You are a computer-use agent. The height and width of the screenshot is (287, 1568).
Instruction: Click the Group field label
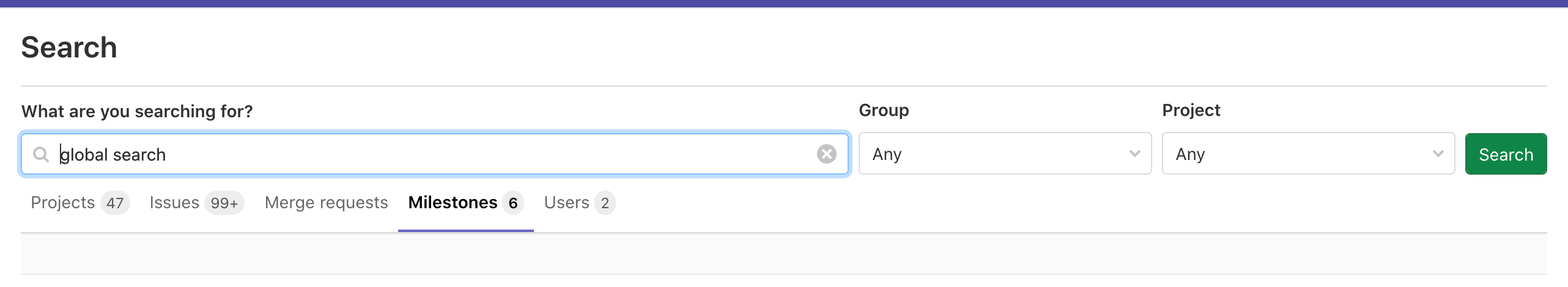point(884,110)
